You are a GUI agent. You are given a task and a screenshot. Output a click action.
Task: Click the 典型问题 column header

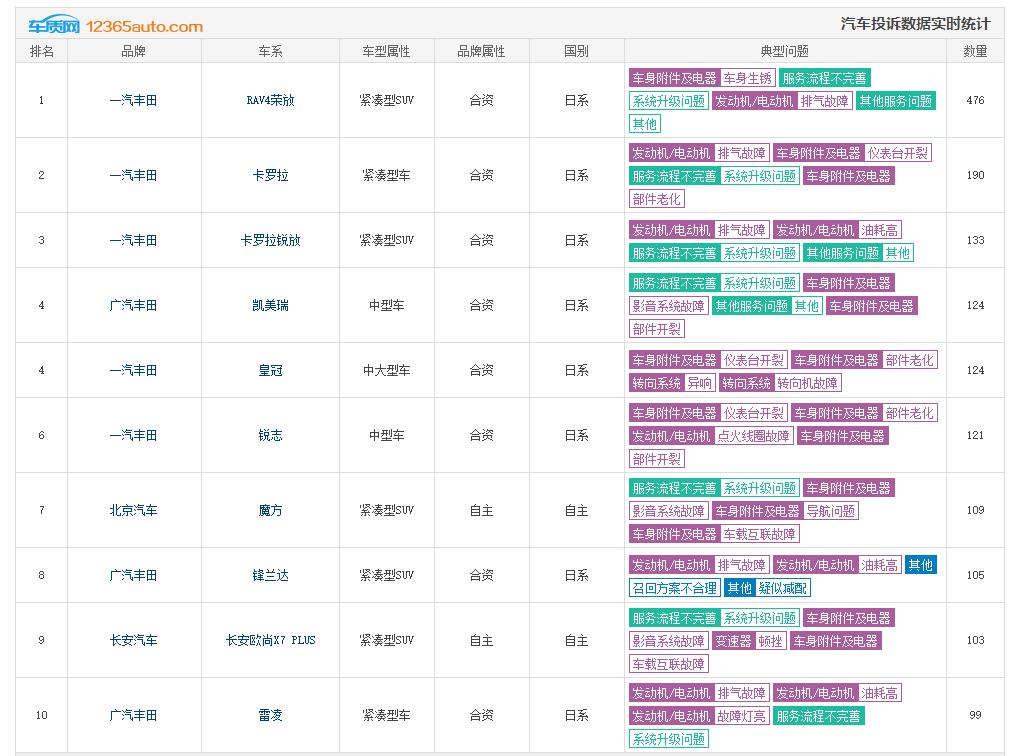pos(785,51)
